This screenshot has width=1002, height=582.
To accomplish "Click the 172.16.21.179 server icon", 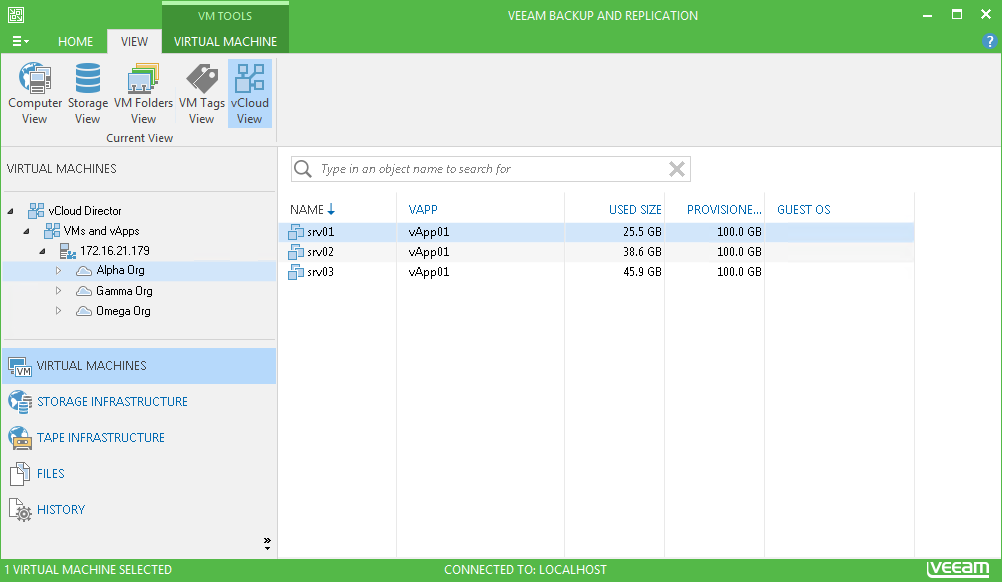I will 68,251.
